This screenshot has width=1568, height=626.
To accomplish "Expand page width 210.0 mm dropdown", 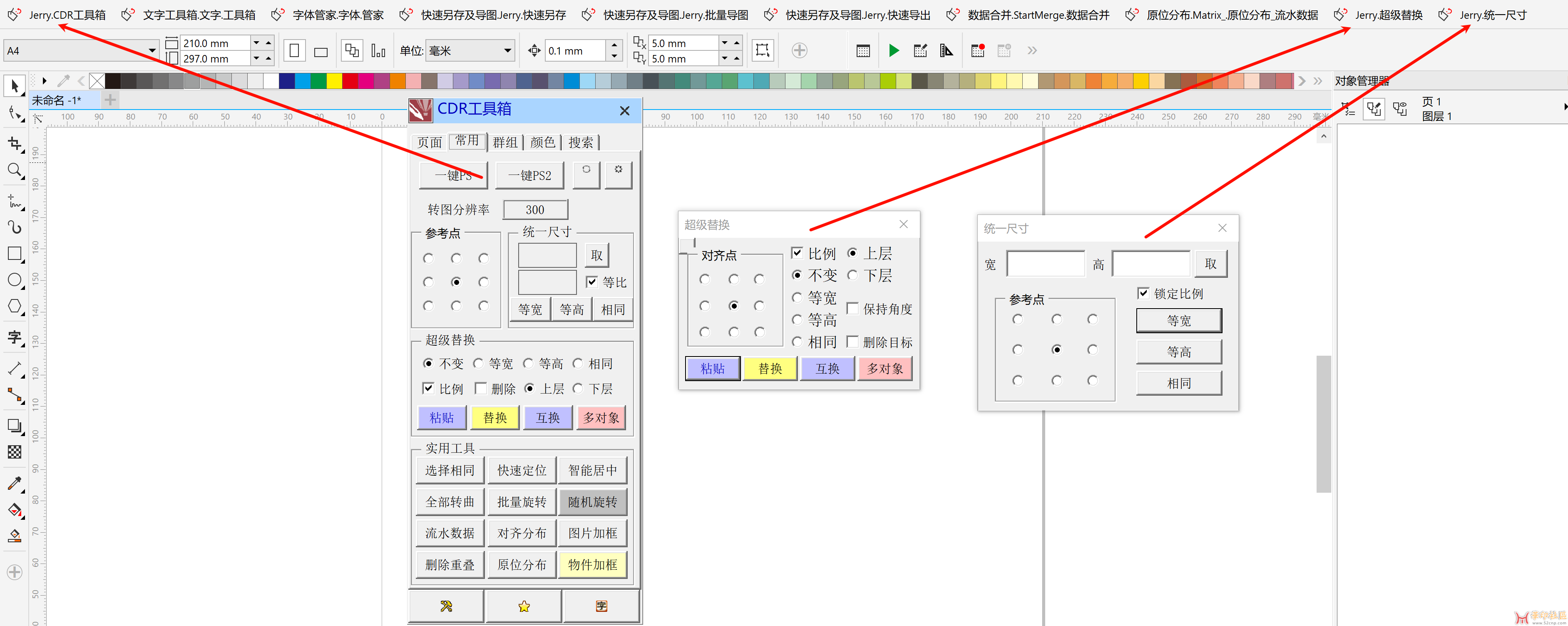I will coord(256,42).
